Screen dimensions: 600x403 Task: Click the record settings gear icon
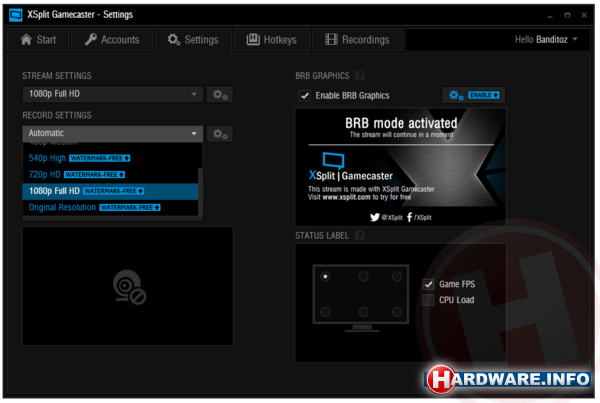point(220,134)
